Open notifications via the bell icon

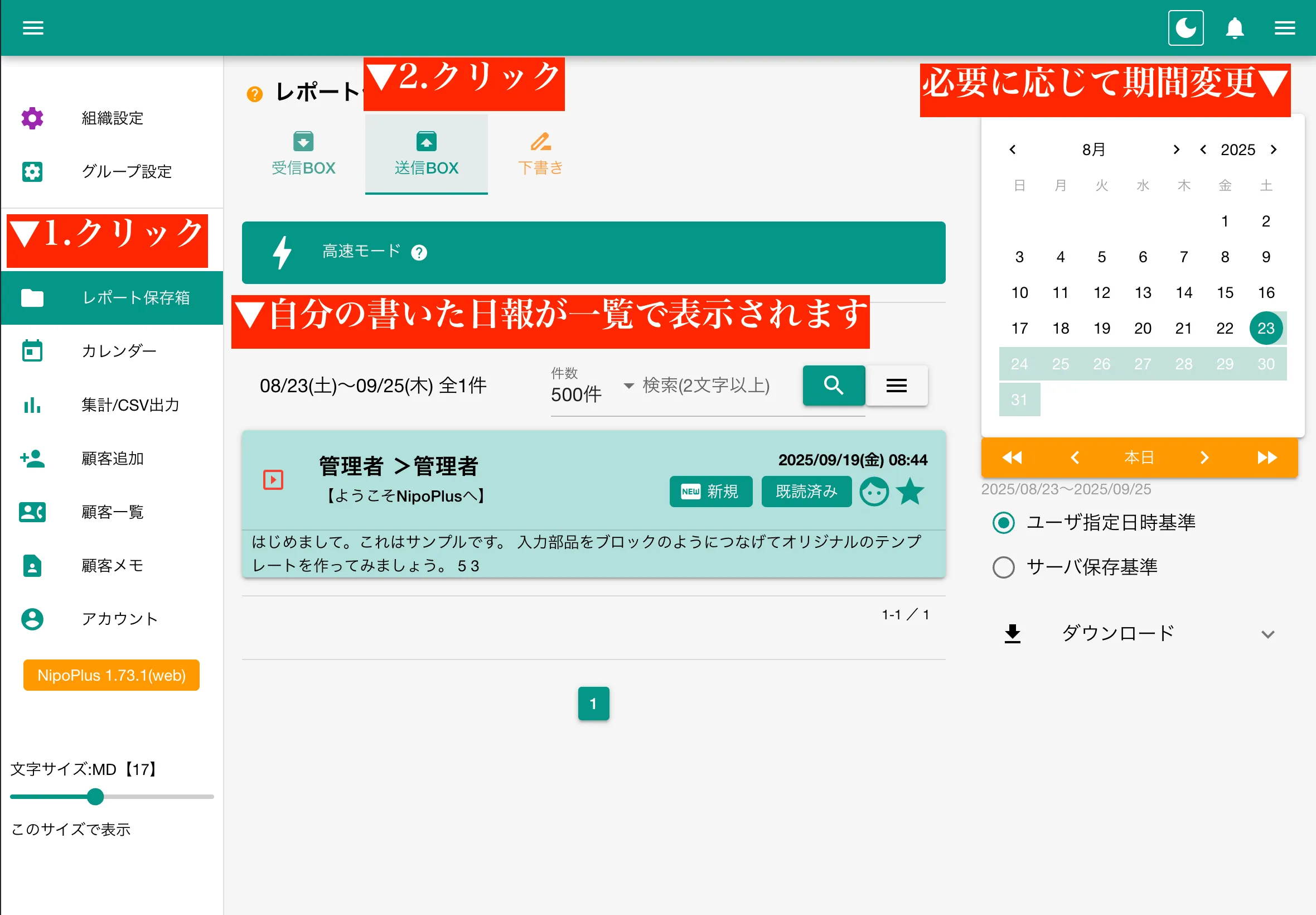click(x=1235, y=27)
